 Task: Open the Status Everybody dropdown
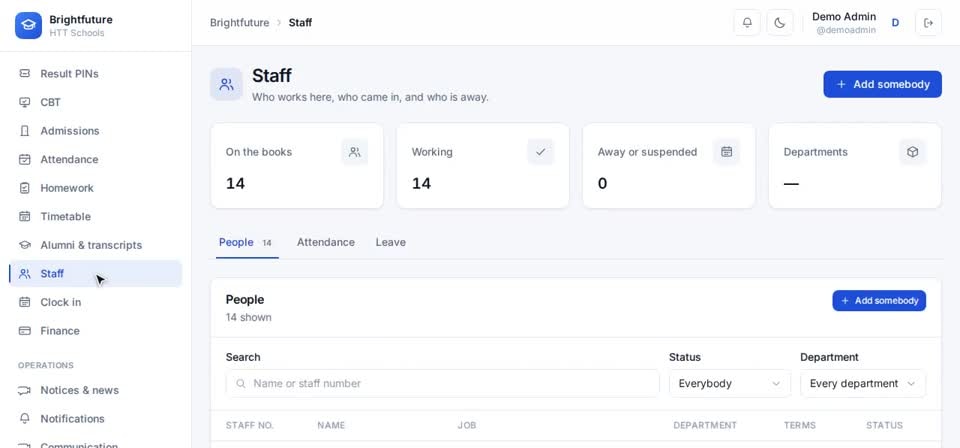[730, 384]
